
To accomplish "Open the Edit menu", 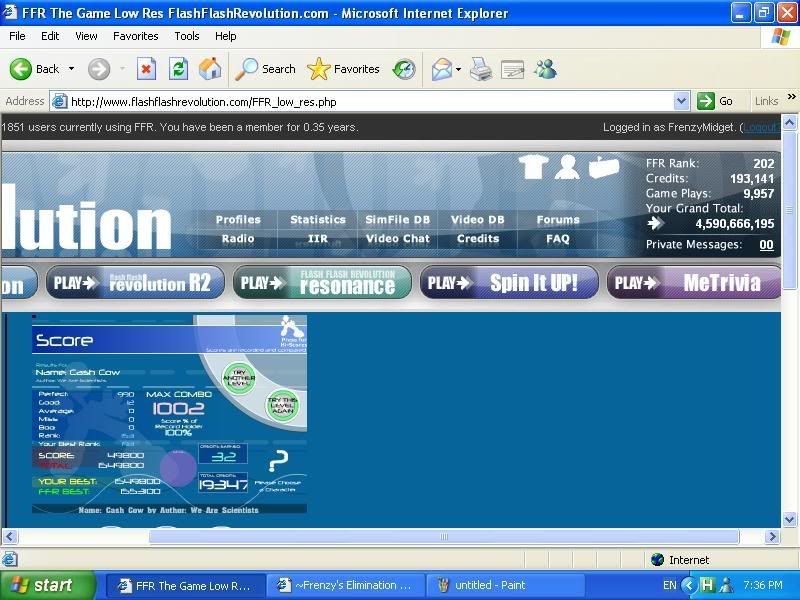I will 50,36.
